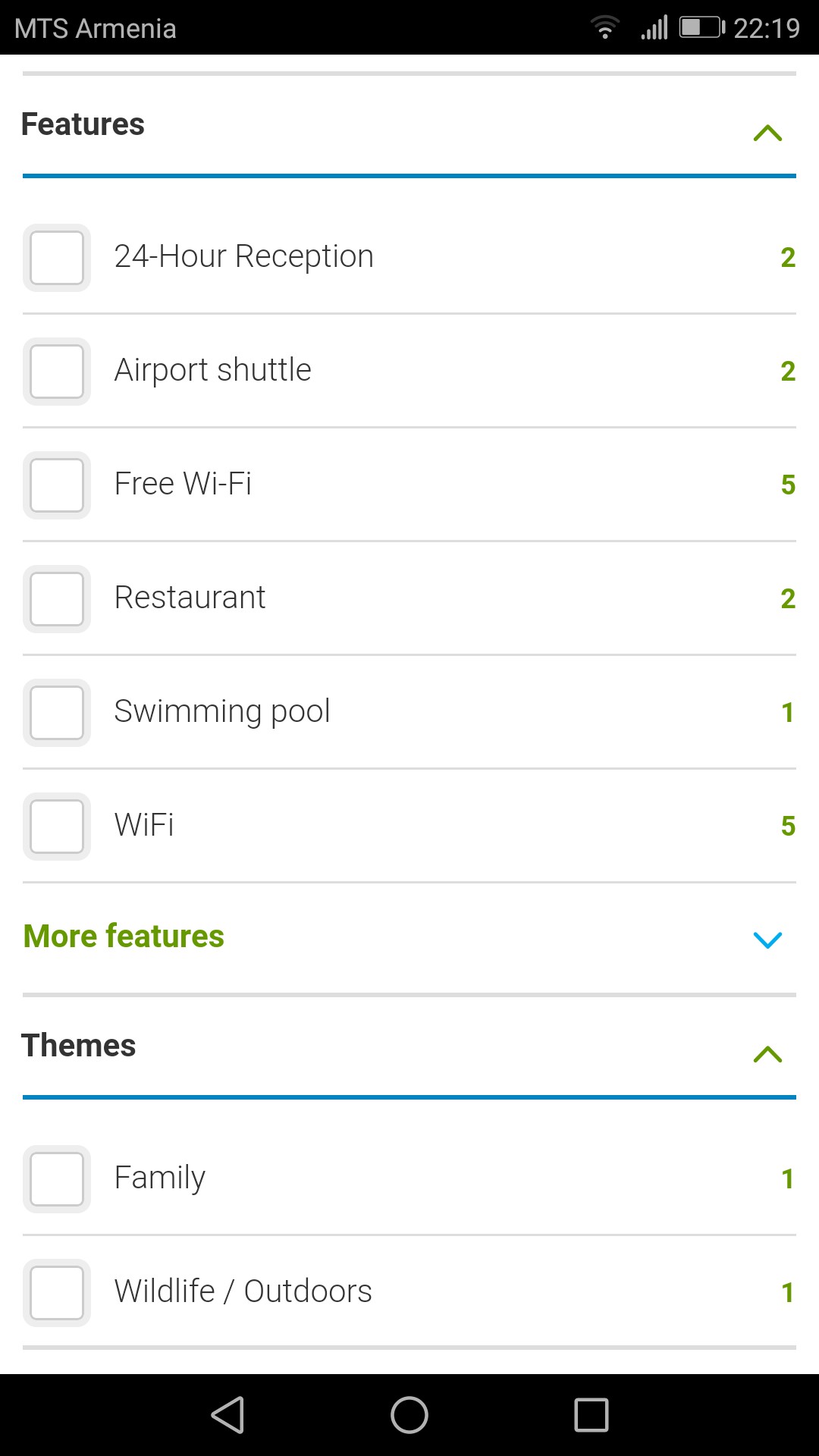Enable the Airport shuttle filter checkbox
Screen dimensions: 819x1456
57,372
